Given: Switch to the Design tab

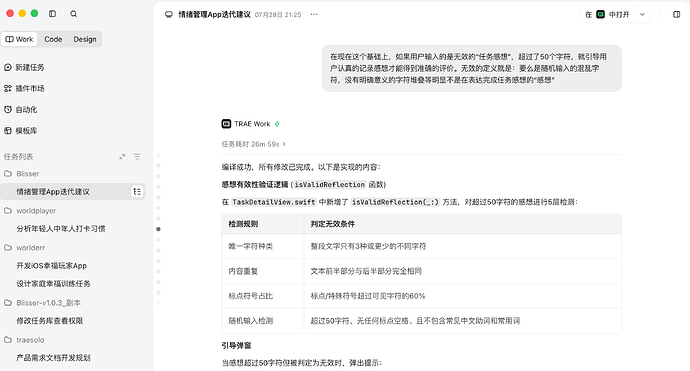Looking at the screenshot, I should (85, 39).
